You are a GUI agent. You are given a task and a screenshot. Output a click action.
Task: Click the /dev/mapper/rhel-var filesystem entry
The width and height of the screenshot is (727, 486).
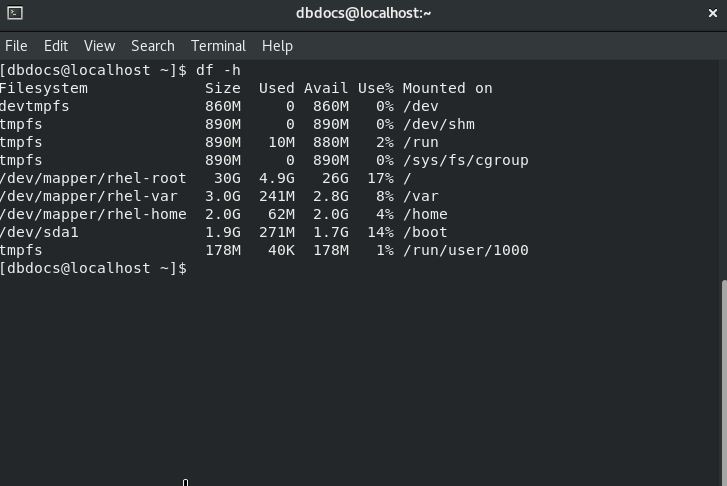pos(89,196)
